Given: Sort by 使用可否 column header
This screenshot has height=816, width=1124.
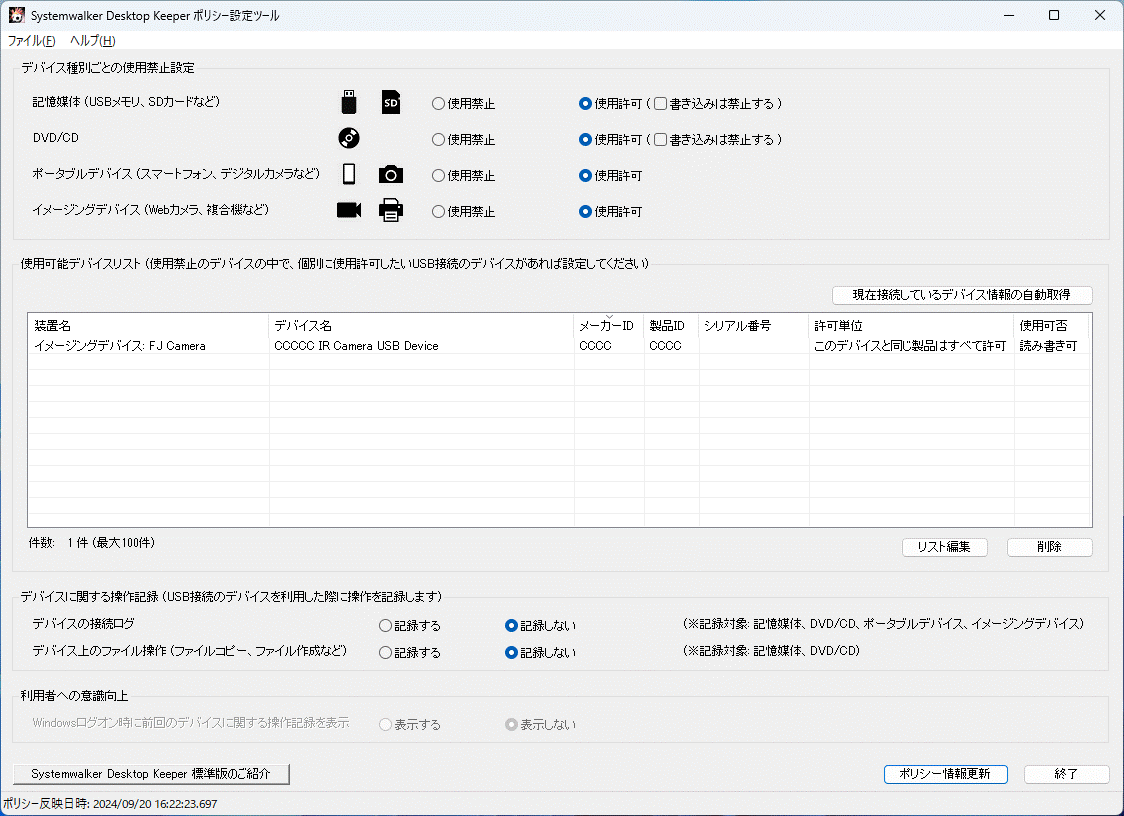Looking at the screenshot, I should click(x=1052, y=326).
